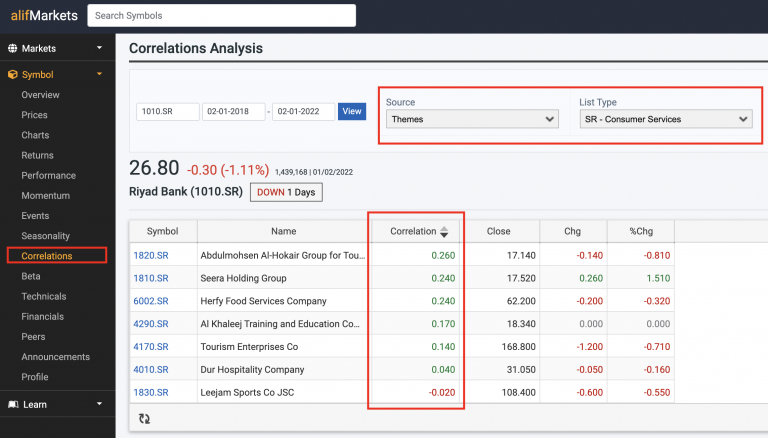768x438 pixels.
Task: Click the Symbol cube icon in sidebar
Action: coord(12,74)
